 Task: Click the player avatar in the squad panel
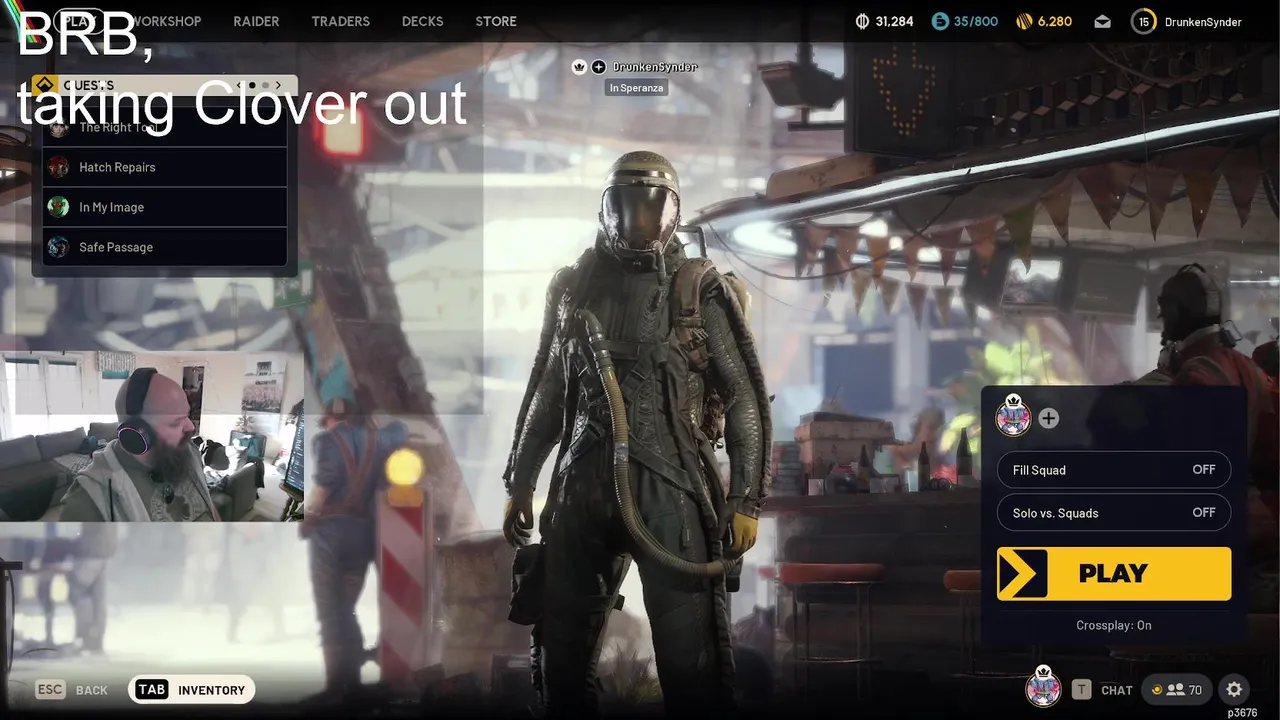1013,416
